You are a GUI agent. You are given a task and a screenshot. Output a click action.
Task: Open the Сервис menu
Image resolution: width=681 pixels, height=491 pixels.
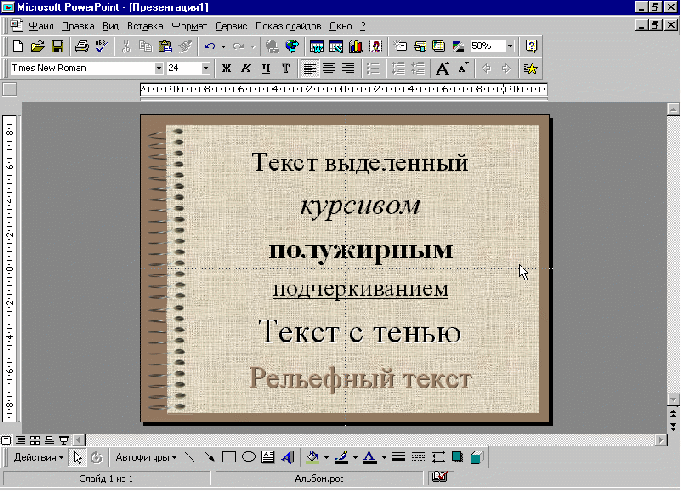[x=231, y=26]
